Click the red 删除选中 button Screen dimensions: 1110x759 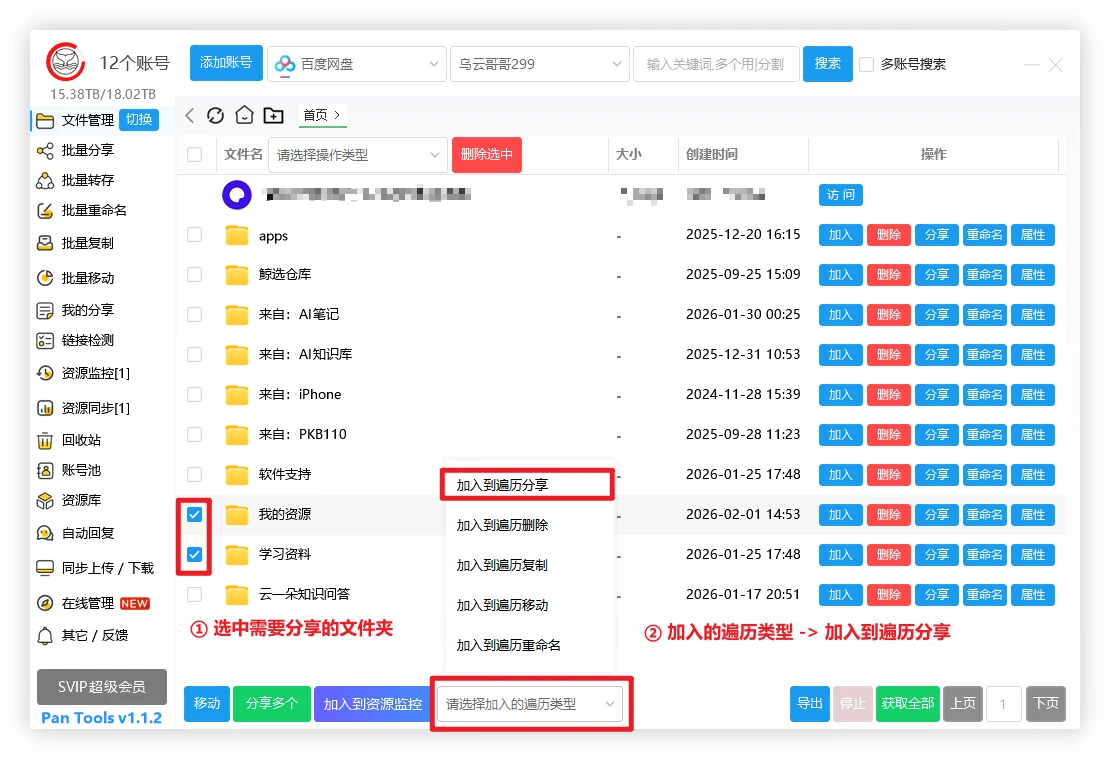click(487, 155)
